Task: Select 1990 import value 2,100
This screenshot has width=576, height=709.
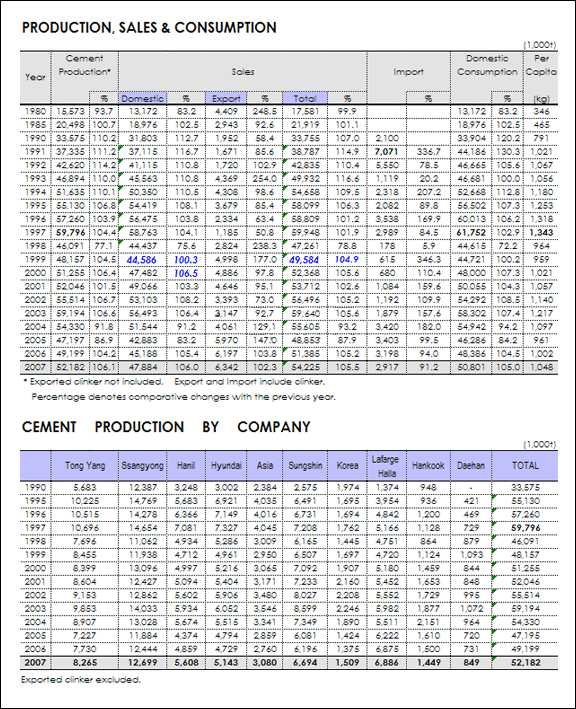Action: (x=387, y=138)
